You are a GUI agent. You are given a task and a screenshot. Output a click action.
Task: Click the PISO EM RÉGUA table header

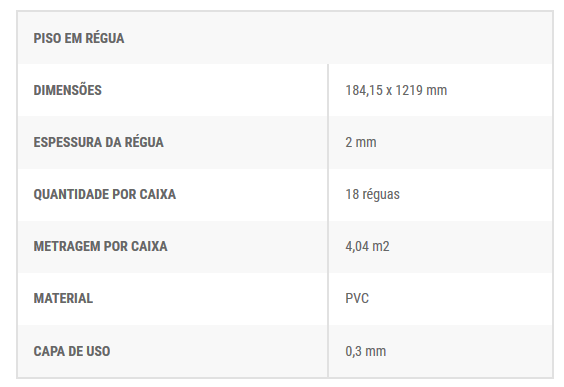79,38
